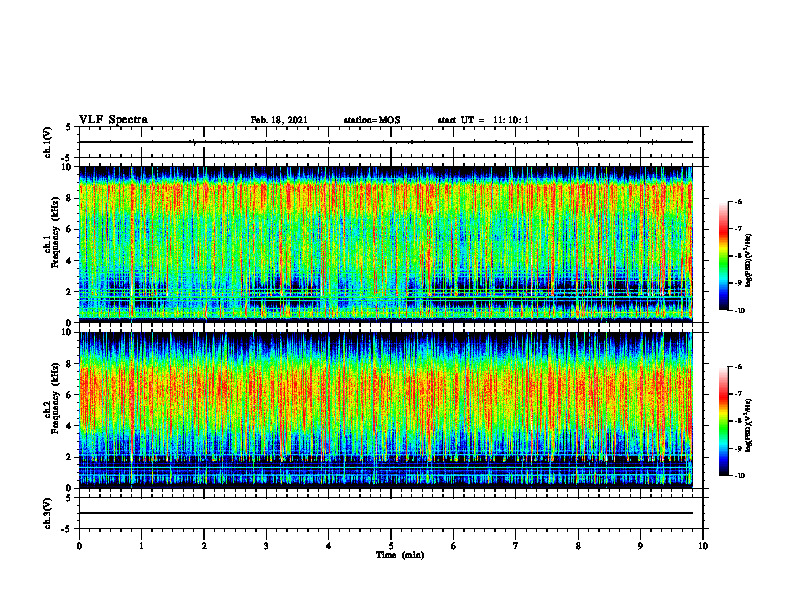
Task: Click the ch.2 spectrogram panel
Action: (x=385, y=410)
